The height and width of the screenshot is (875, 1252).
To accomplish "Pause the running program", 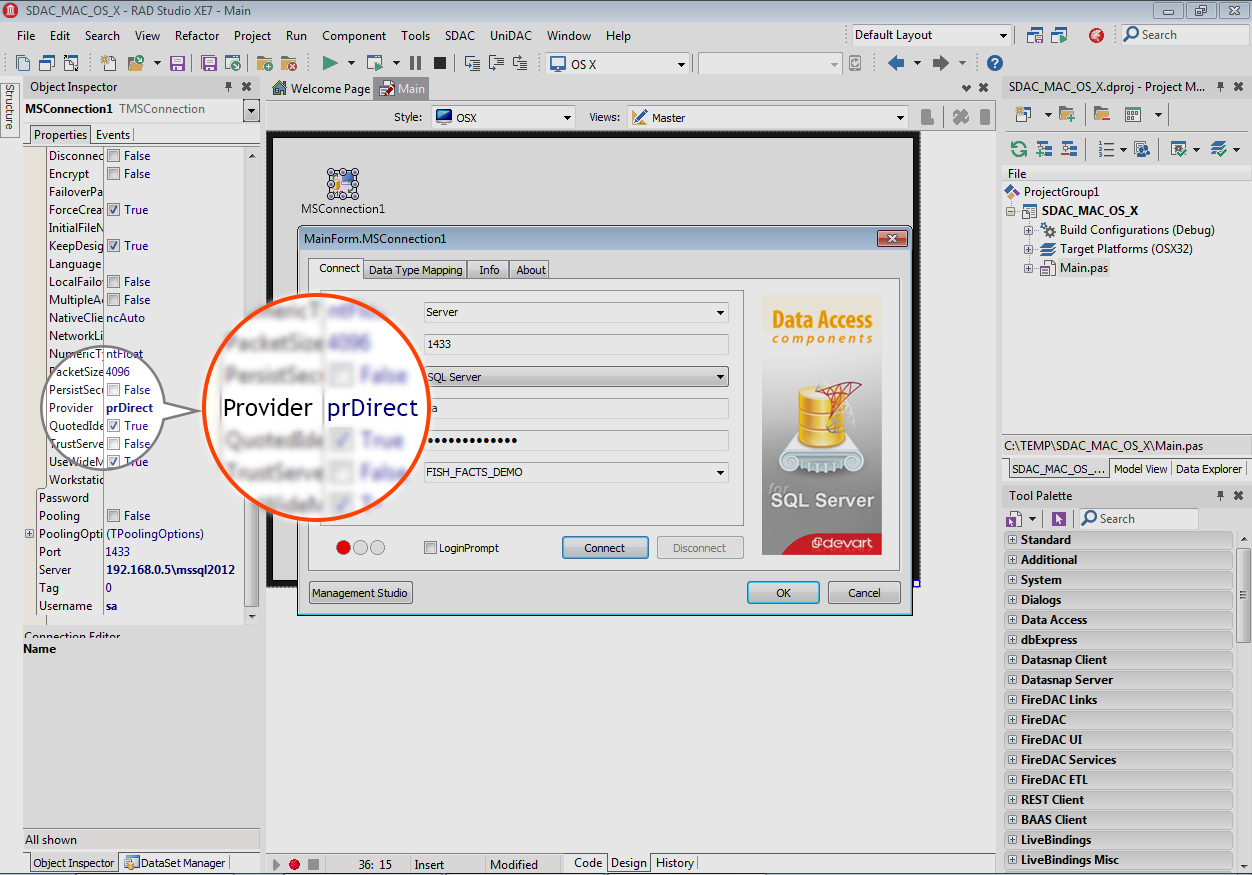I will pyautogui.click(x=415, y=63).
